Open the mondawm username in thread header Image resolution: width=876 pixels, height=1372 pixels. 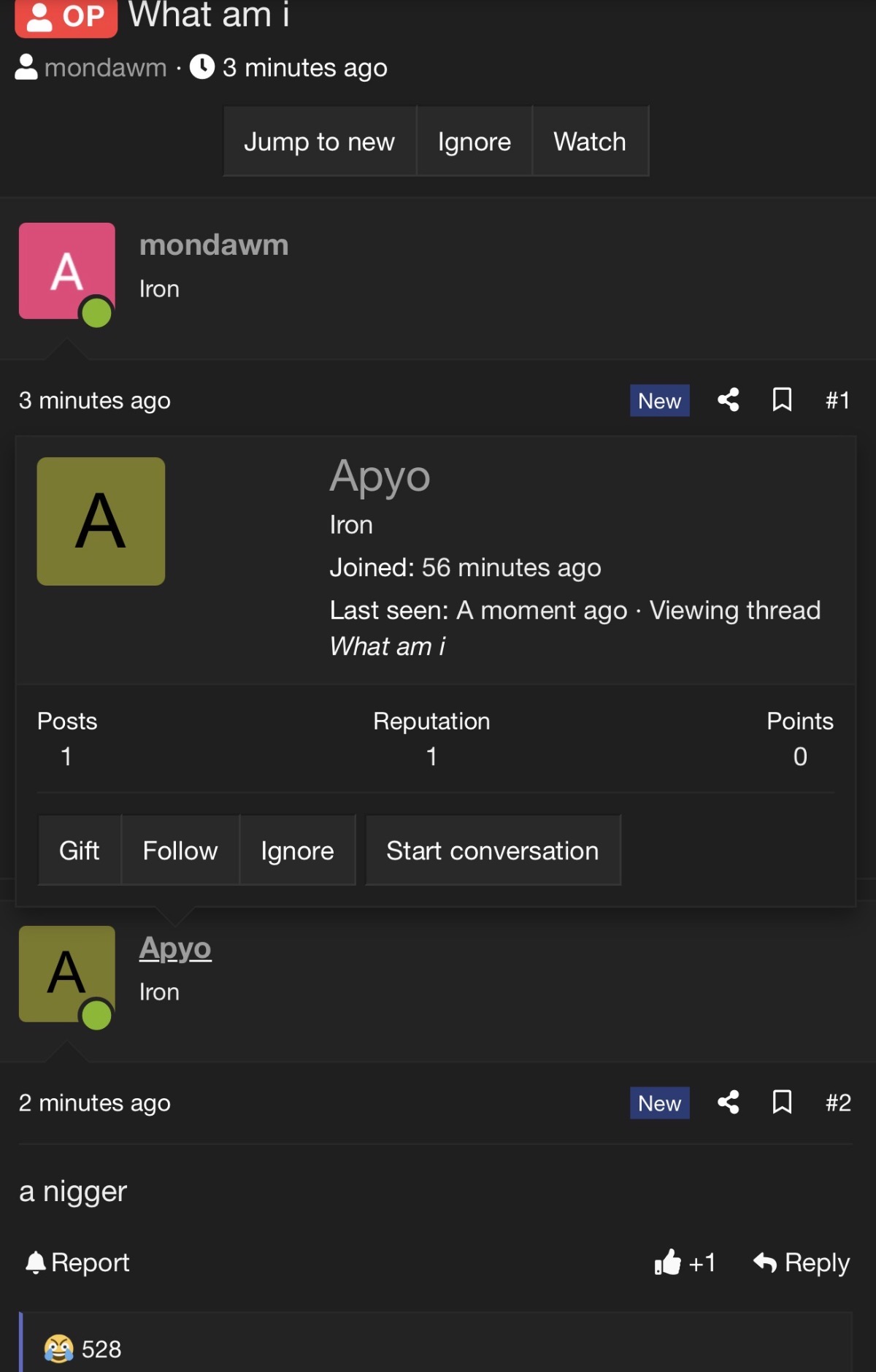pos(105,68)
